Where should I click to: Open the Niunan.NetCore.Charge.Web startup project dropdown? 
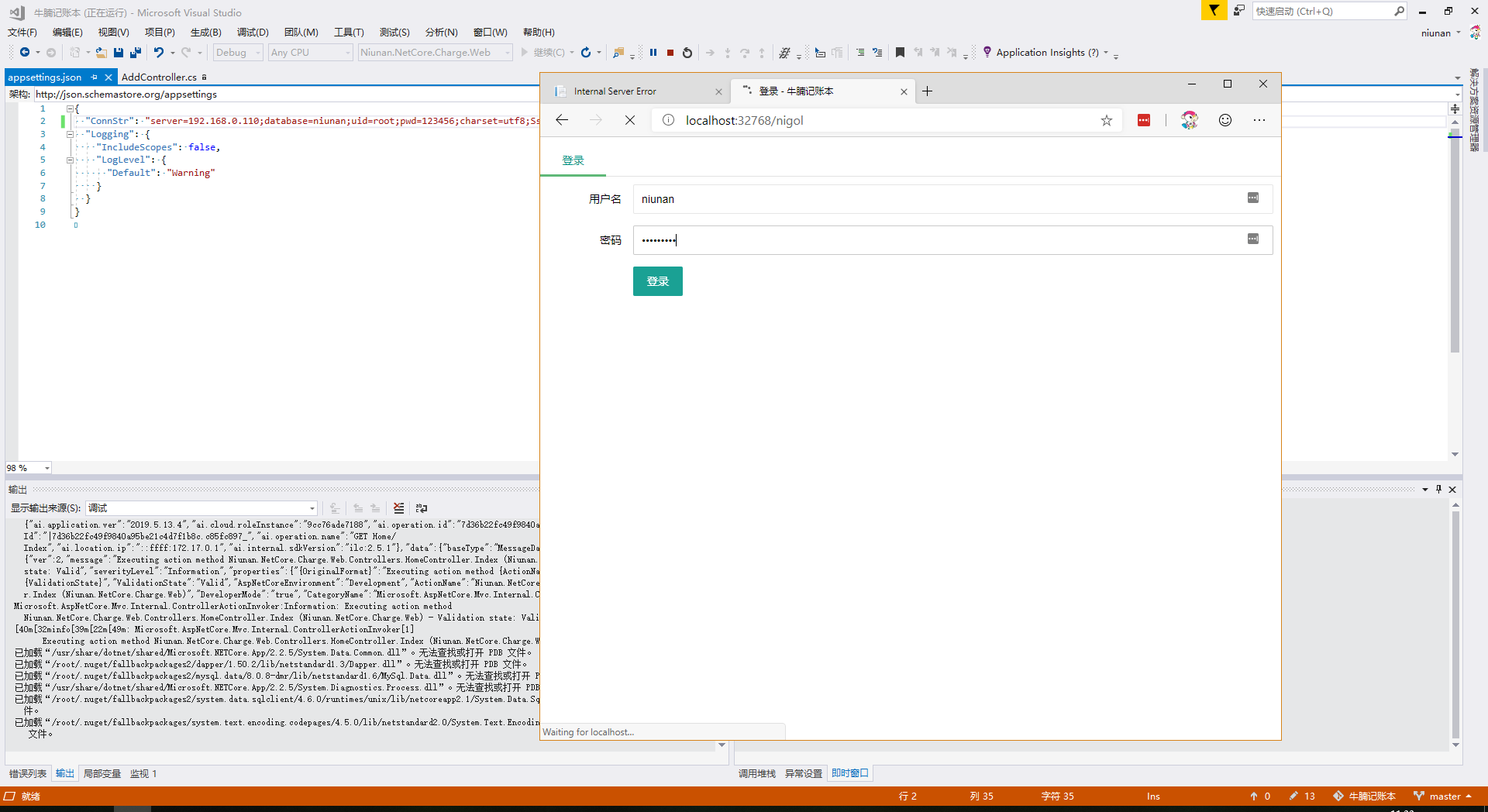pos(435,53)
